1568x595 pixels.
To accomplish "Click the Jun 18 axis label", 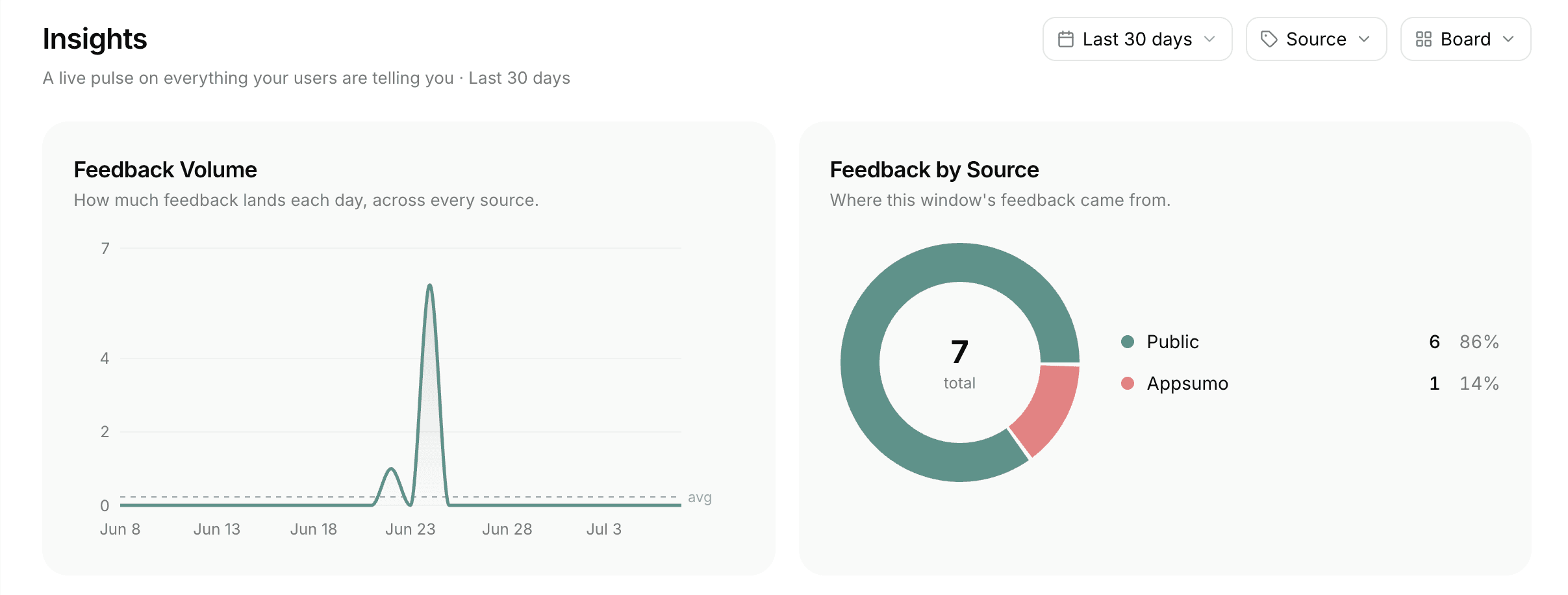I will pos(314,529).
